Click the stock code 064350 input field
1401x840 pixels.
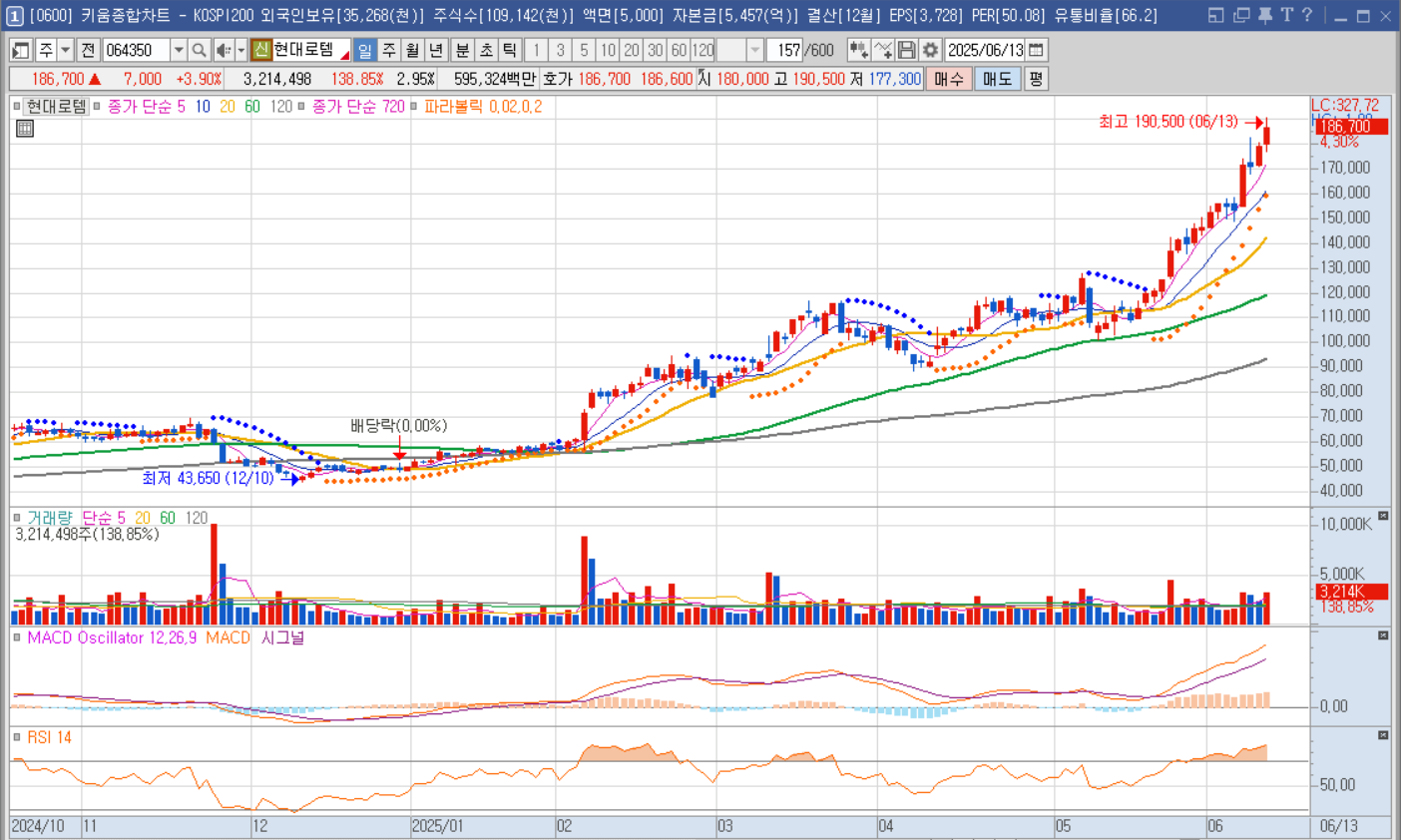coord(137,50)
